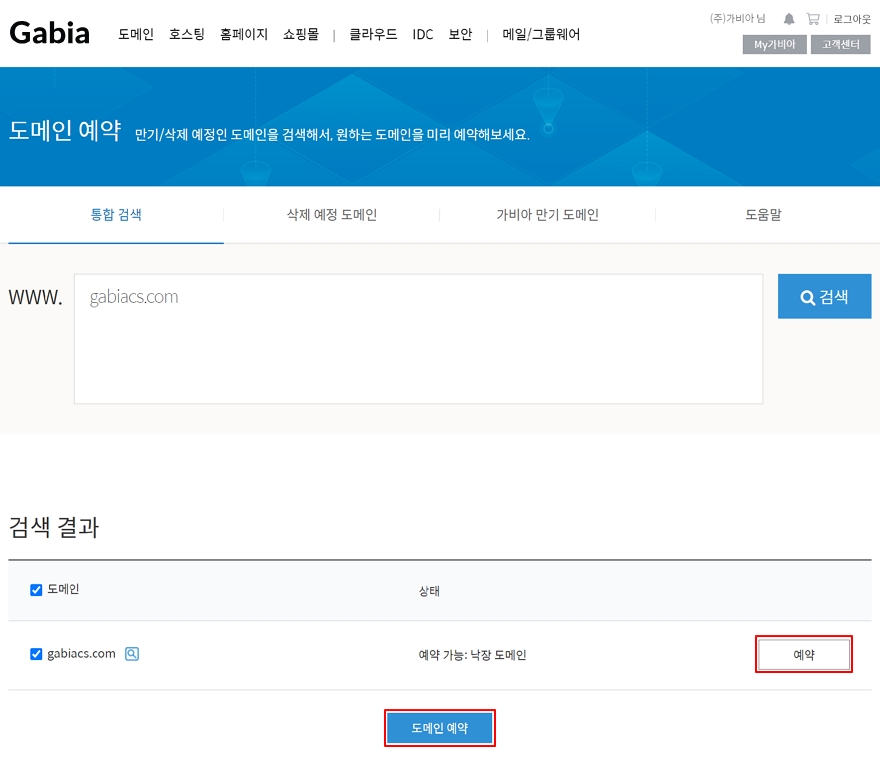Switch to the 가비아 만기 도메인 tab
The image size is (880, 761).
tap(547, 214)
